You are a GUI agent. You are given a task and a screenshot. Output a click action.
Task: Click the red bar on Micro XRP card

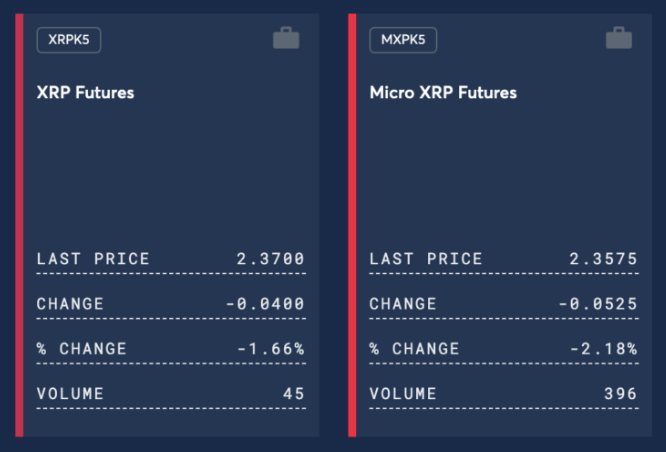pyautogui.click(x=352, y=225)
